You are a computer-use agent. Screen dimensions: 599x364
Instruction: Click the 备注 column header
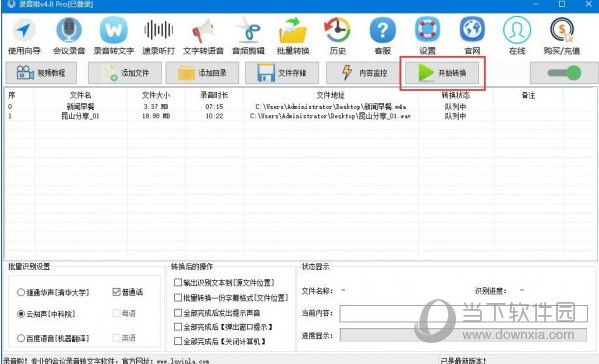[528, 95]
